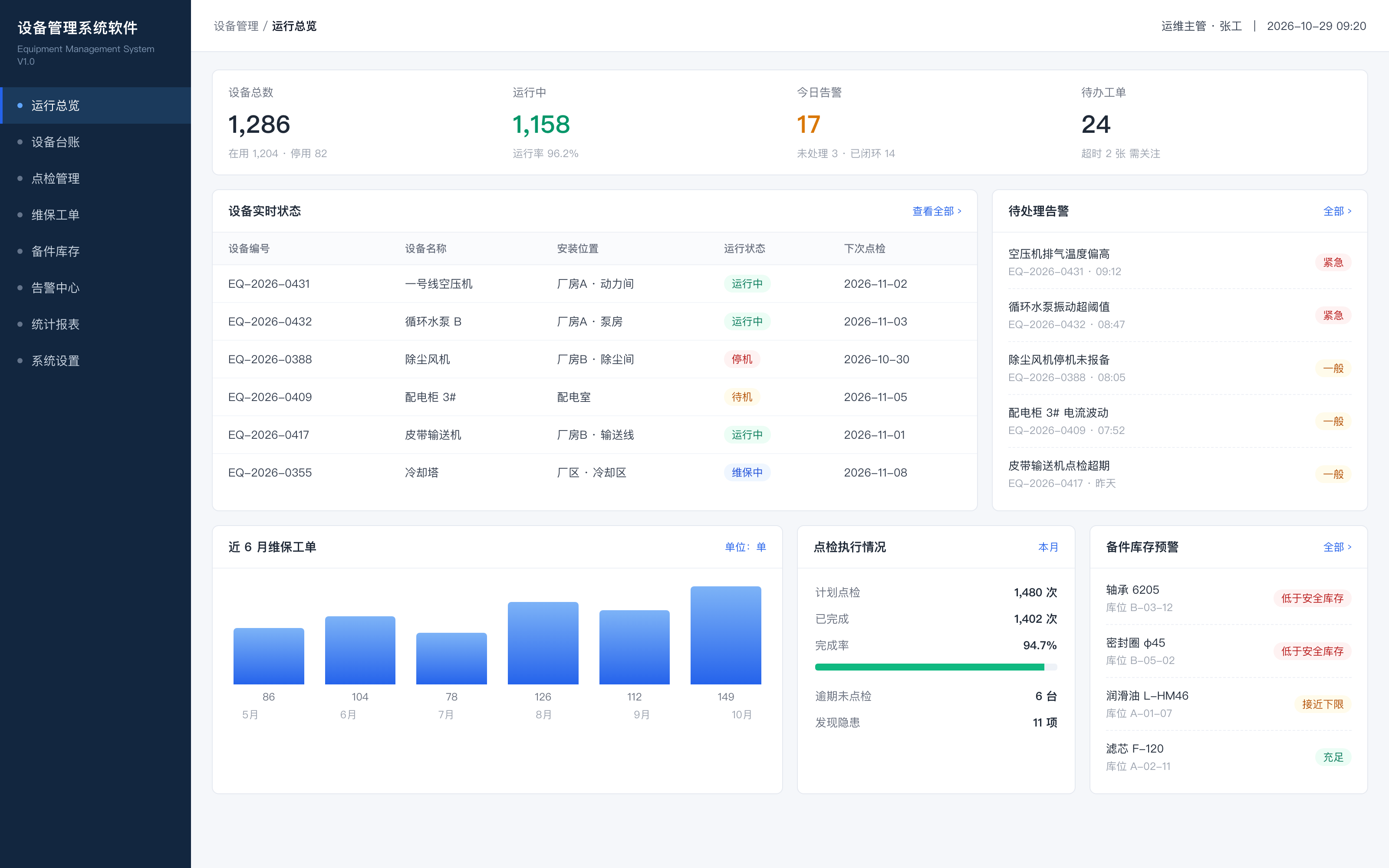This screenshot has height=868, width=1389.
Task: Click the 5月 bar with value 86
Action: 269,656
